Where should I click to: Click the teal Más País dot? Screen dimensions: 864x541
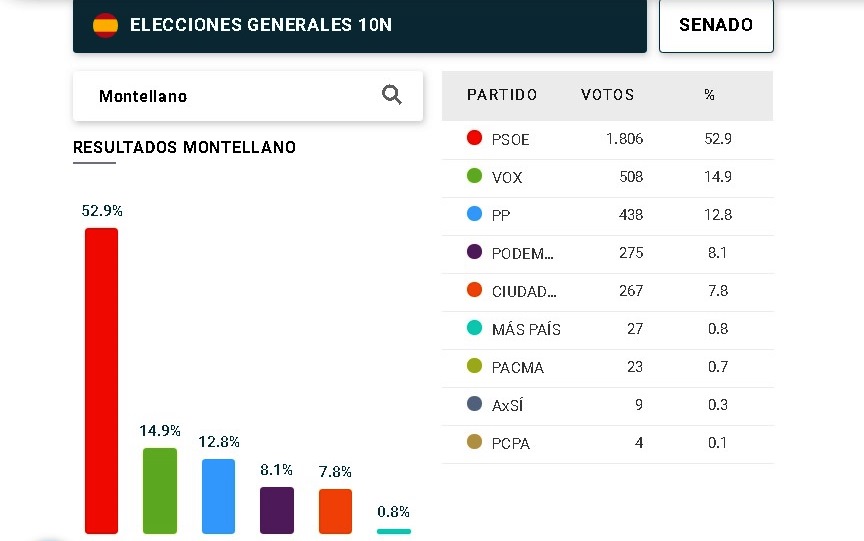[x=475, y=328]
